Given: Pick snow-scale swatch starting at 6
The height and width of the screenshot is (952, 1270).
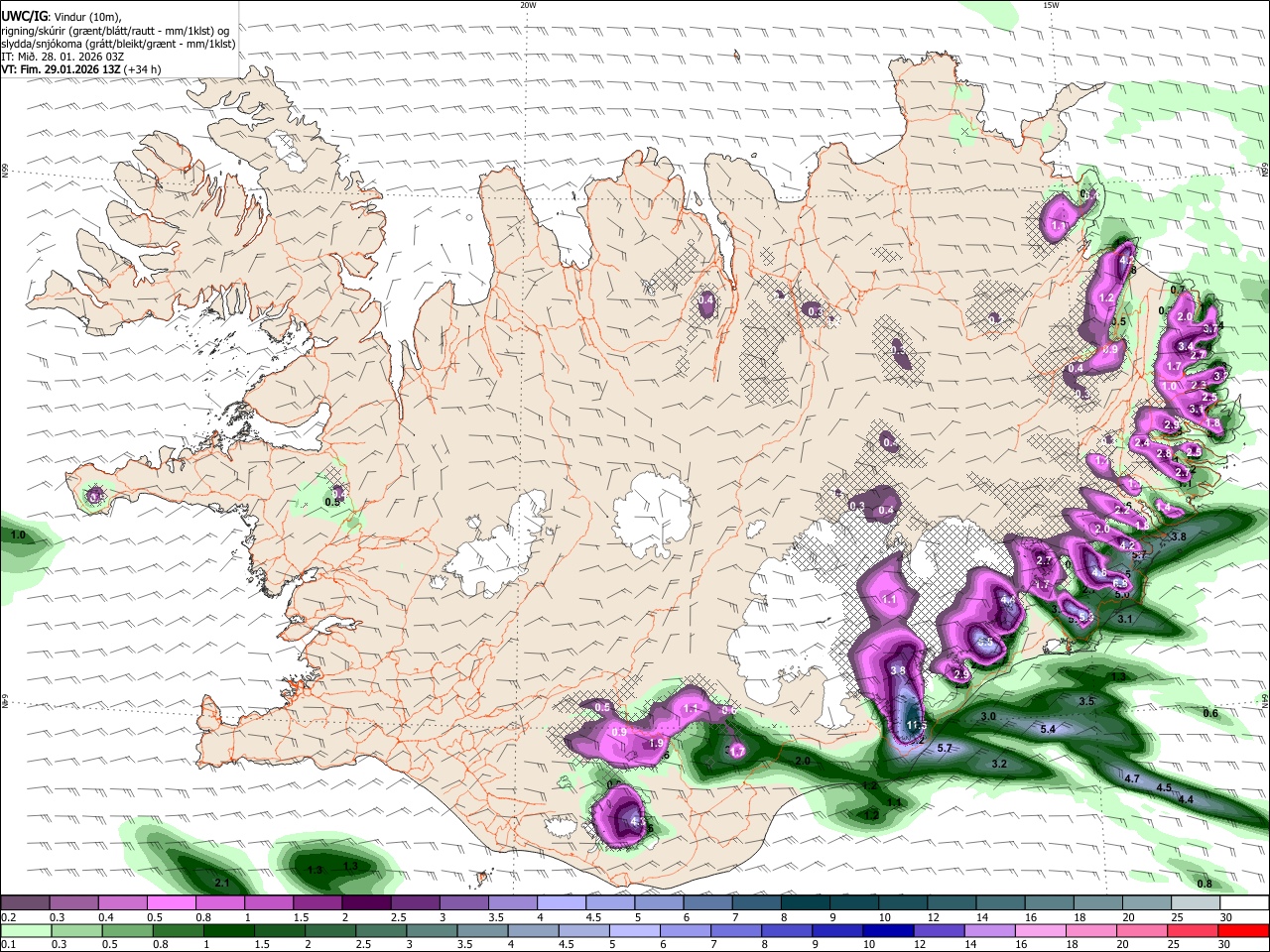Looking at the screenshot, I should click(706, 903).
